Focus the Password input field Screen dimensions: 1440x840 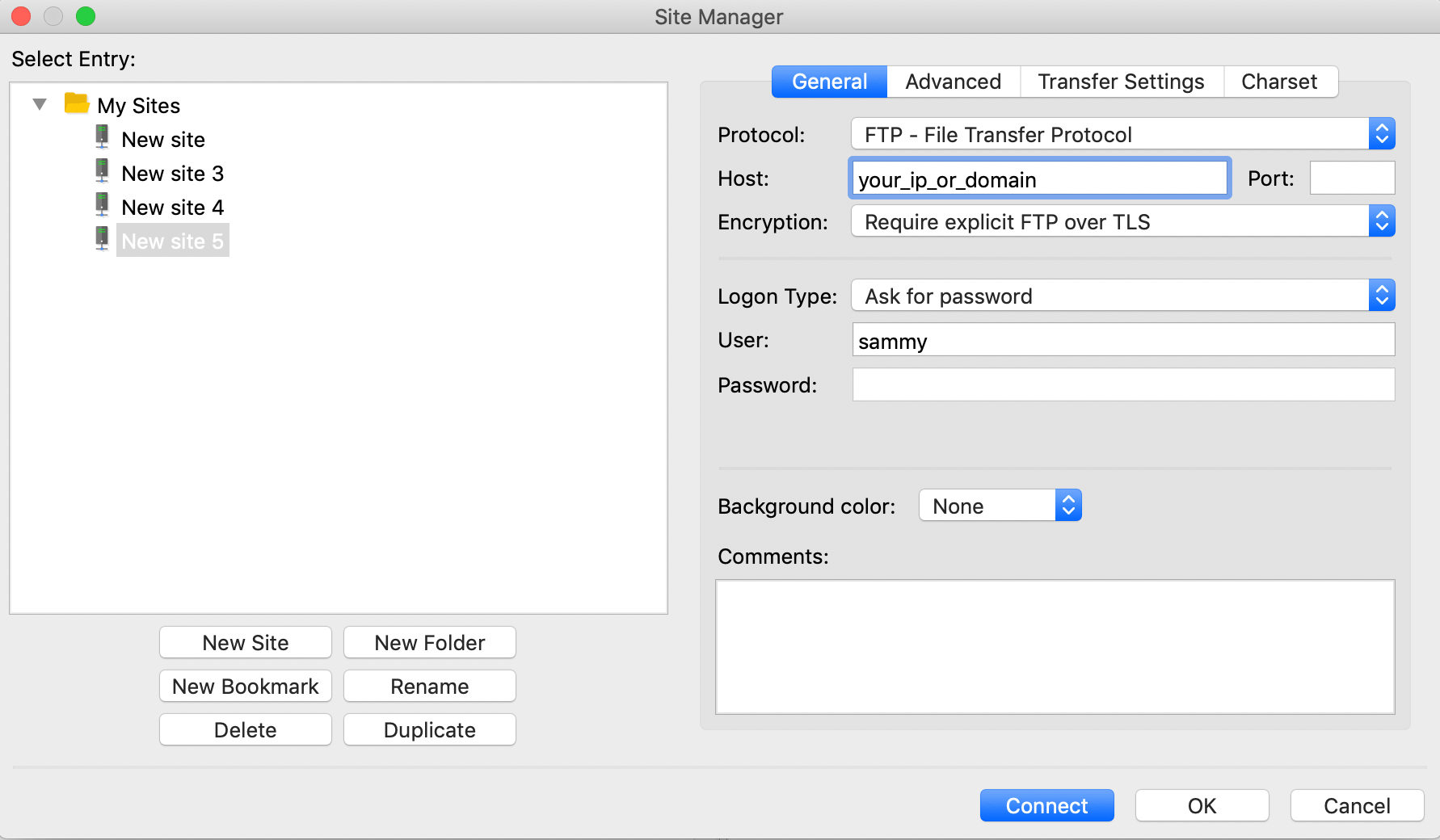[1123, 384]
